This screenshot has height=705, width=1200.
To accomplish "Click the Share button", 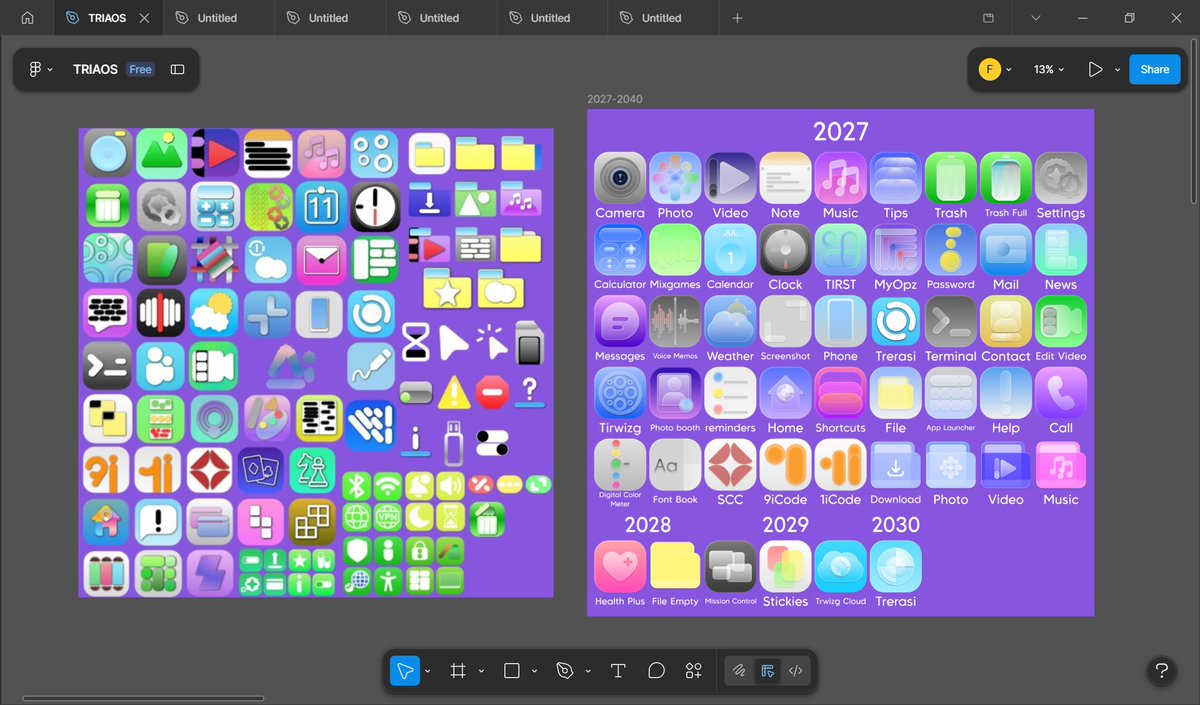I will (x=1154, y=69).
